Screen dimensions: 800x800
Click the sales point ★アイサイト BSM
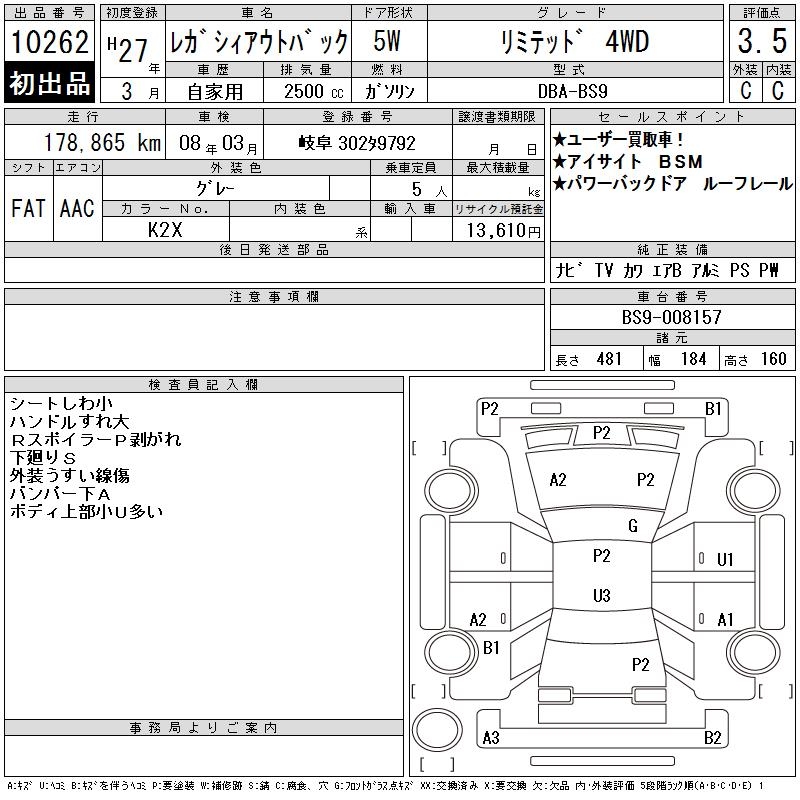click(628, 162)
